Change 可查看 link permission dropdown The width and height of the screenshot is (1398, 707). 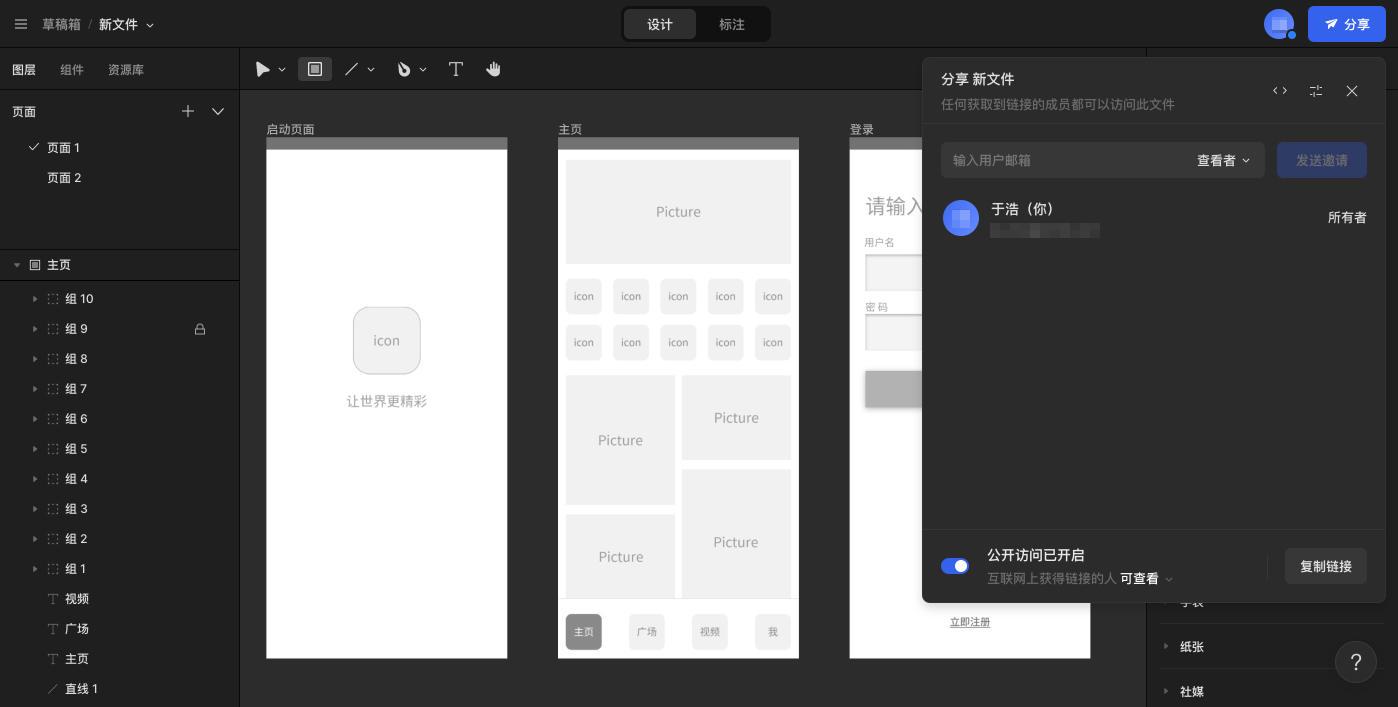click(1147, 579)
